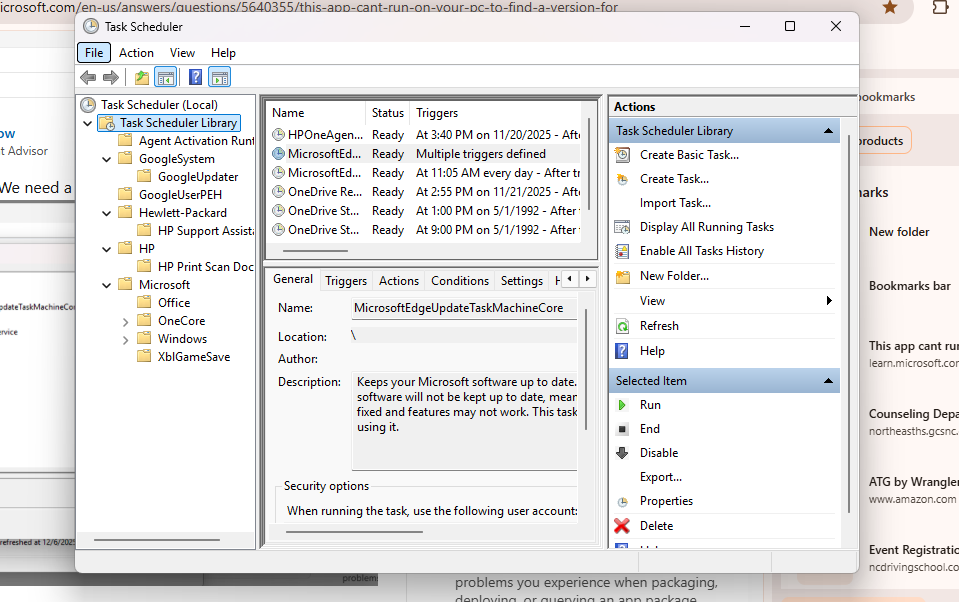Collapse the Hewlett-Packard folder node

pos(106,213)
